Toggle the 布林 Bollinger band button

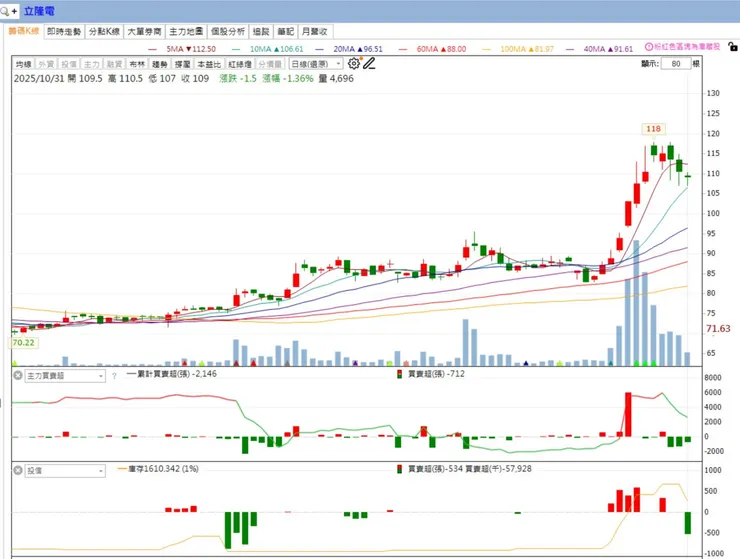click(x=137, y=64)
